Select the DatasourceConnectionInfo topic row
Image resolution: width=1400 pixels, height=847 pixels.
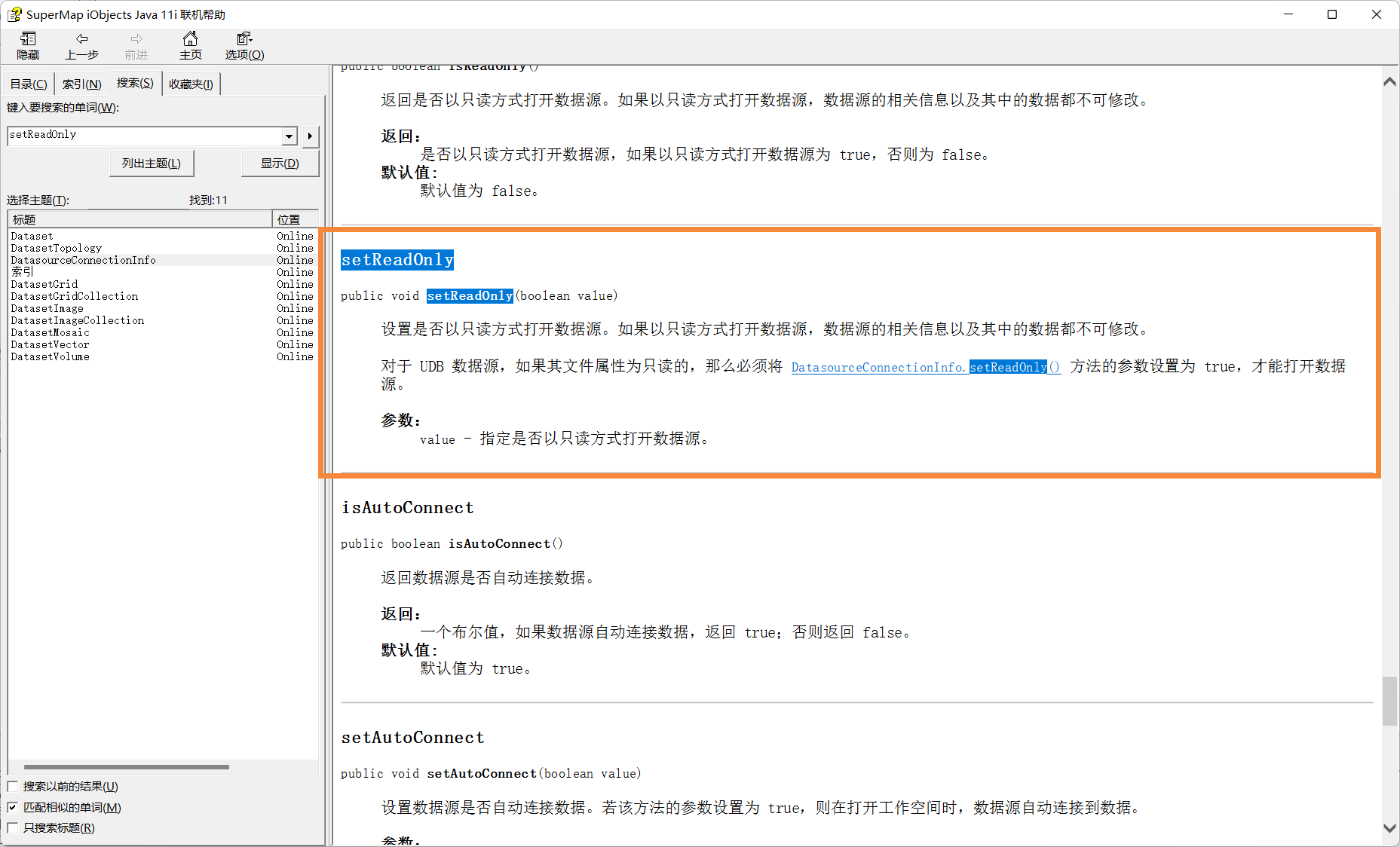[162, 260]
